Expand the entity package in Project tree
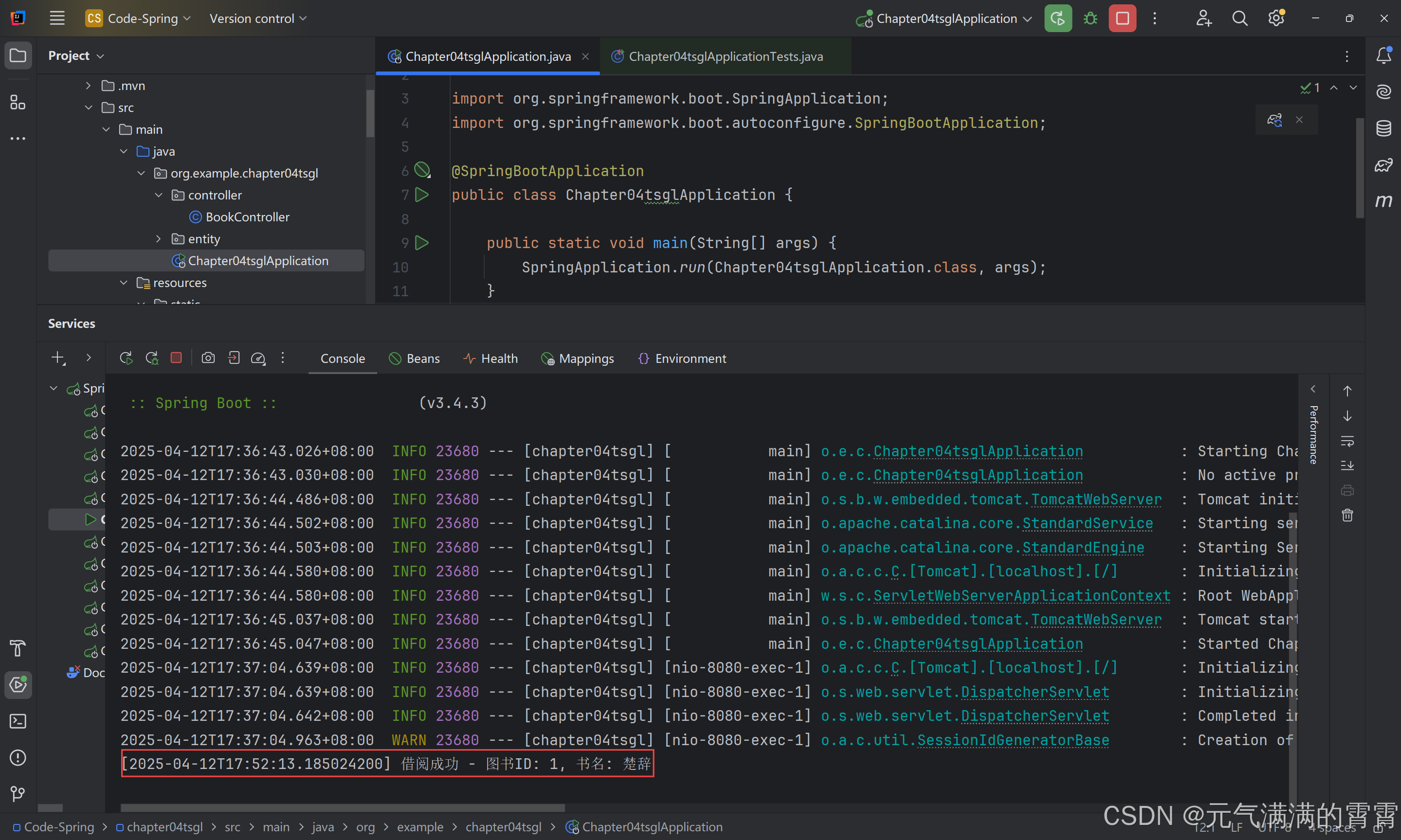 tap(159, 238)
